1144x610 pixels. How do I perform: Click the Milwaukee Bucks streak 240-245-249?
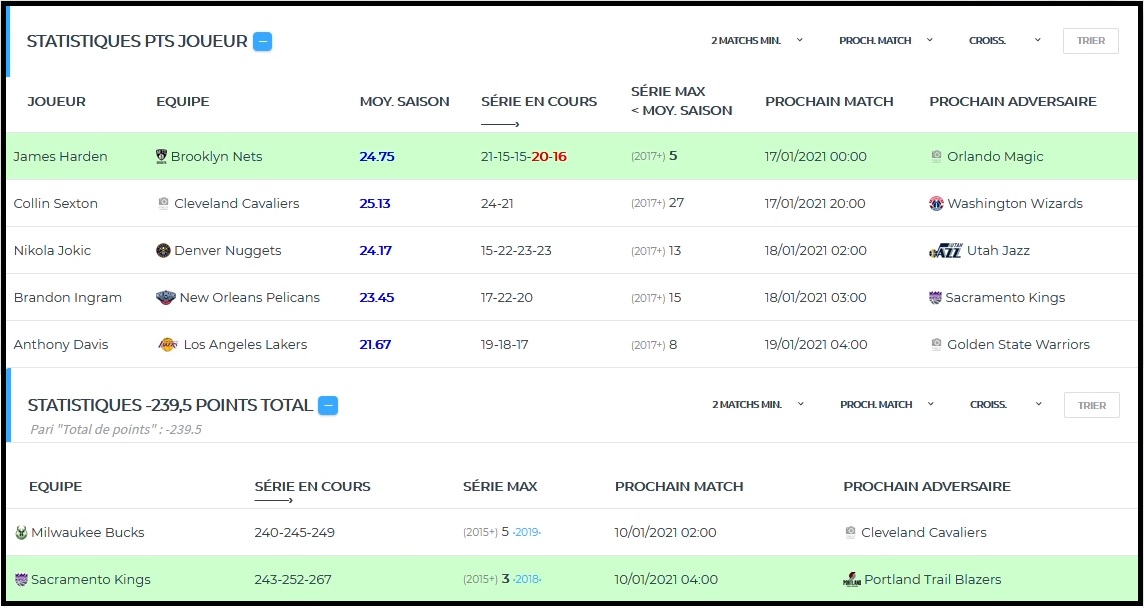point(295,533)
